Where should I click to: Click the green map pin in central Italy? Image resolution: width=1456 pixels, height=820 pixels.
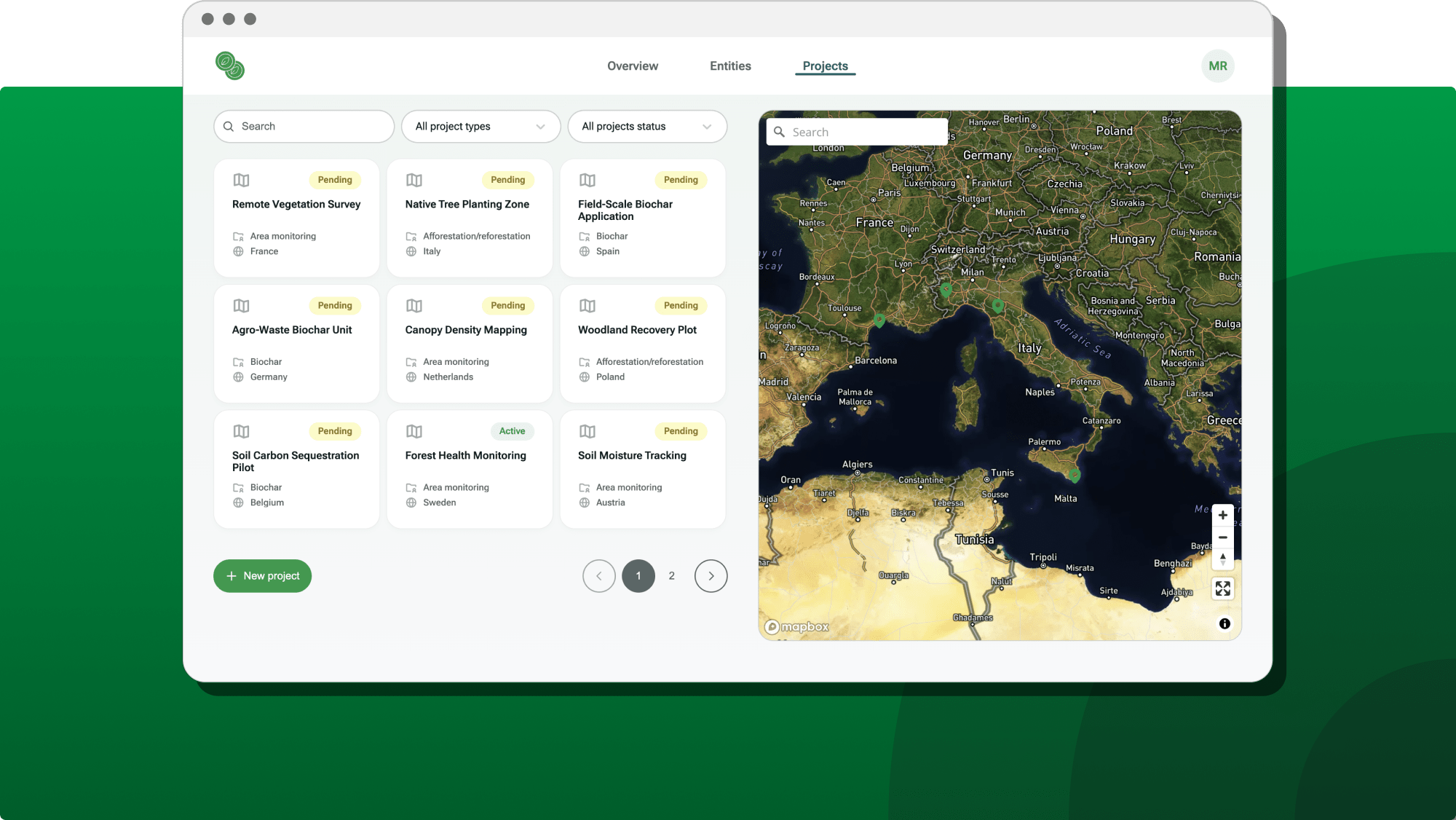(998, 306)
